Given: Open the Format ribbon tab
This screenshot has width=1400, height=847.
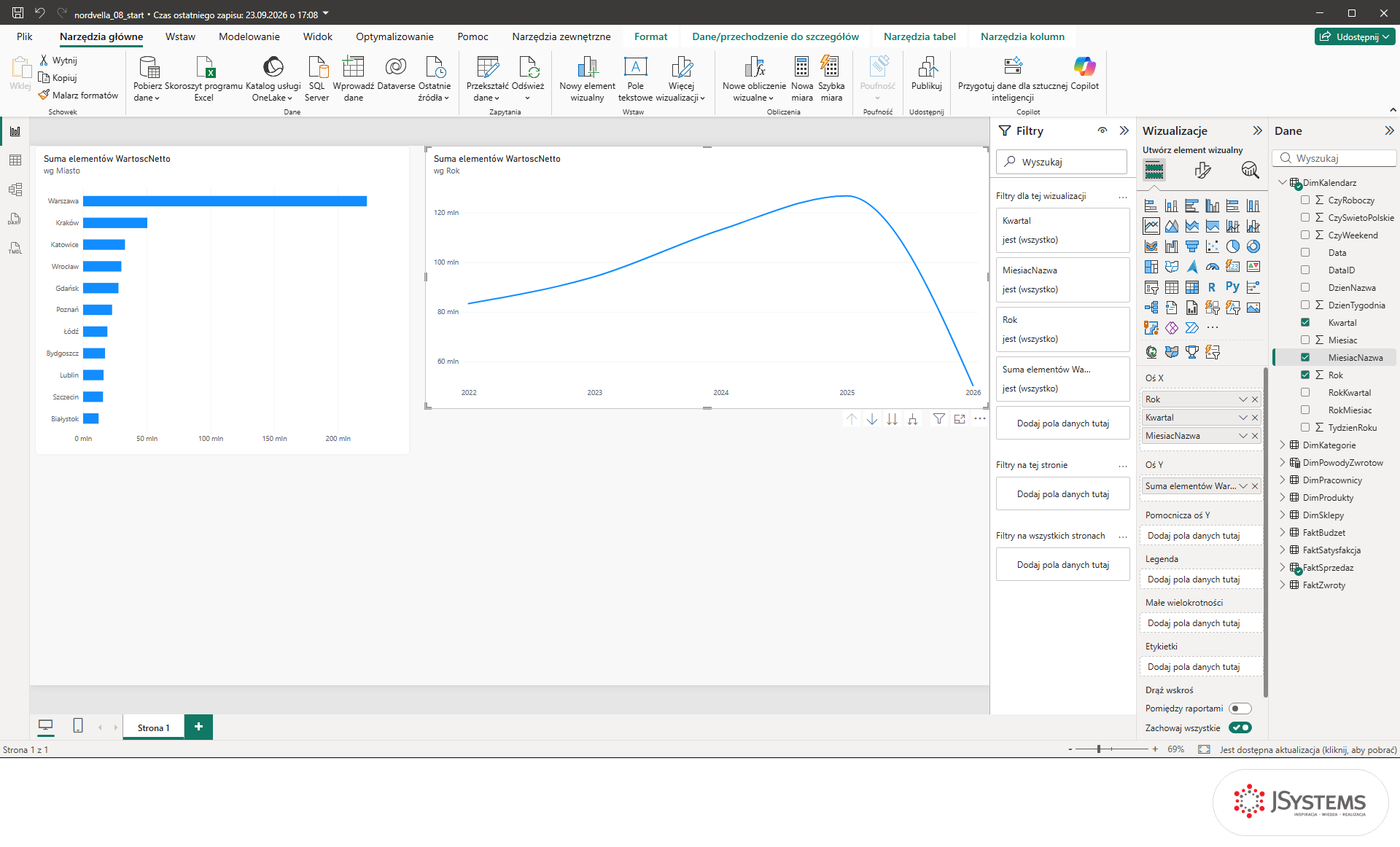Looking at the screenshot, I should (x=650, y=36).
